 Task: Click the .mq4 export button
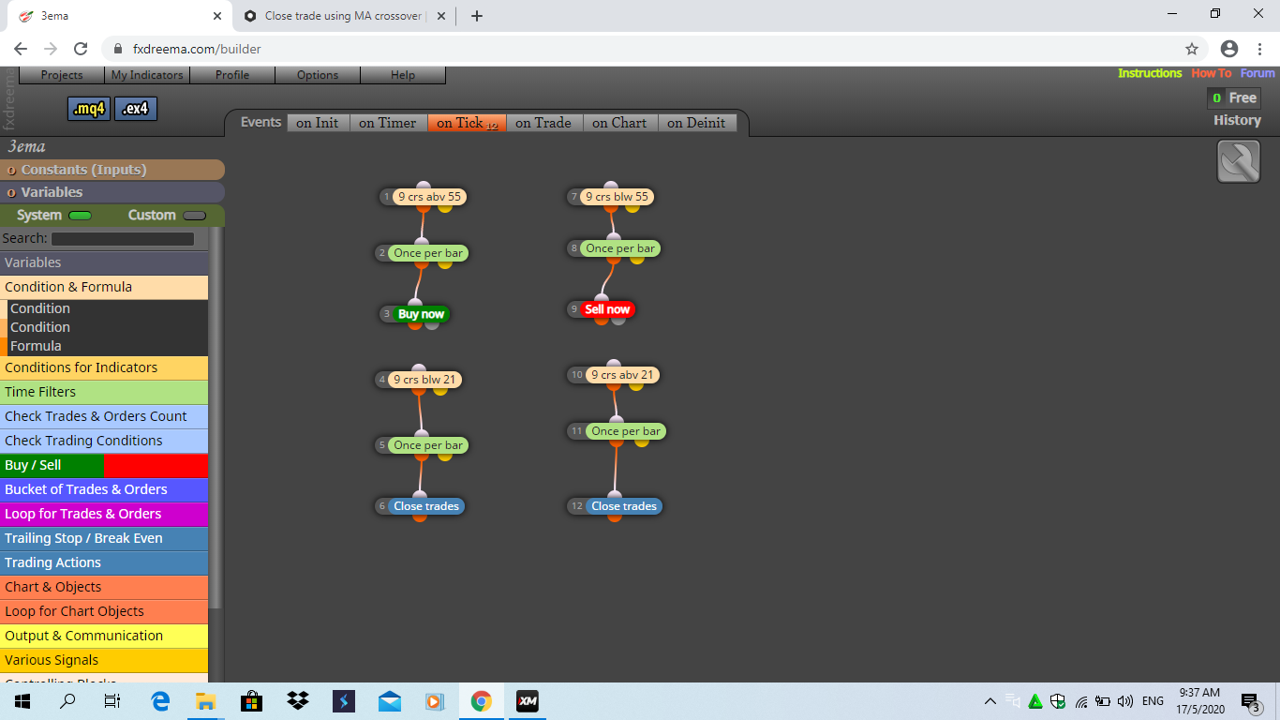tap(89, 109)
